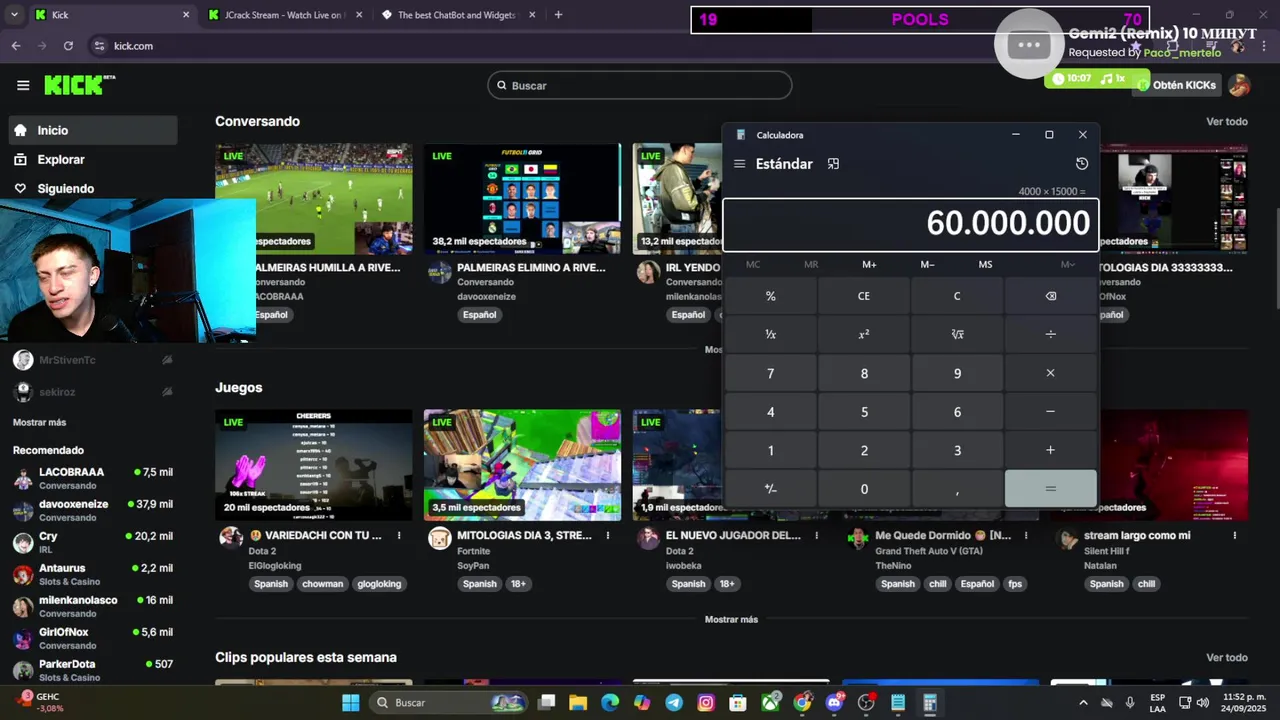The height and width of the screenshot is (720, 1280).
Task: Open File Explorer from the taskbar
Action: 578,703
